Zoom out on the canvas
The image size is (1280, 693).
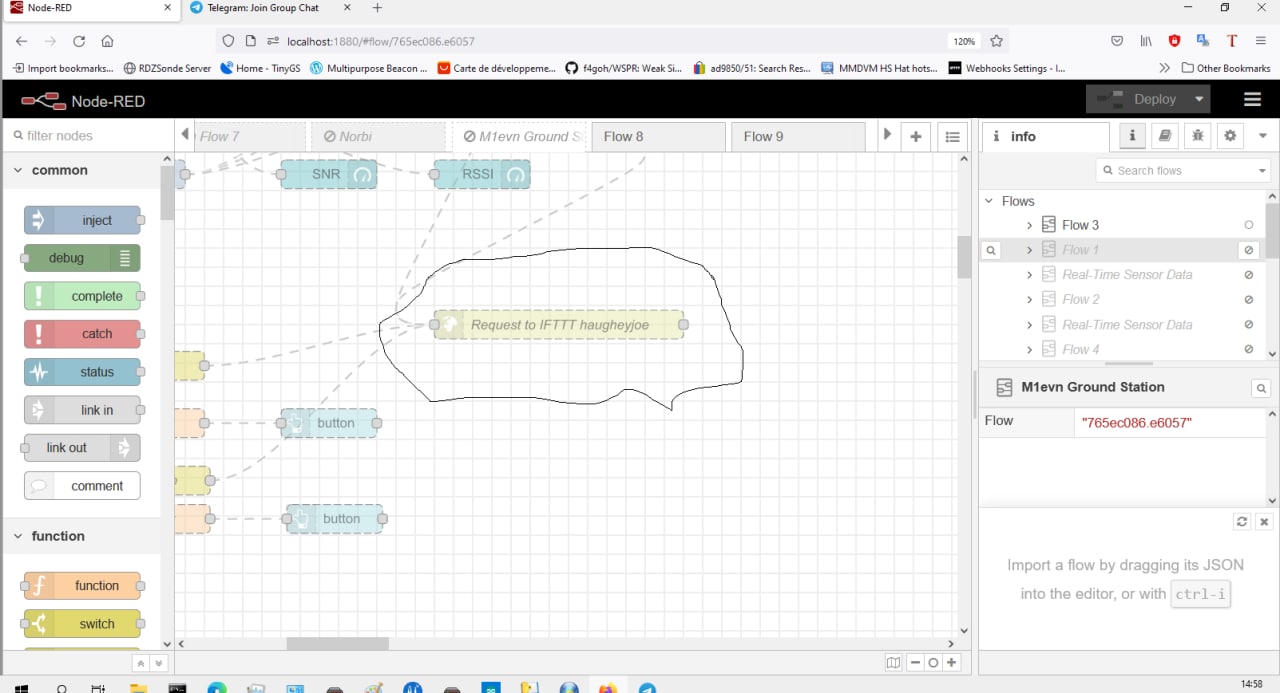(x=915, y=662)
